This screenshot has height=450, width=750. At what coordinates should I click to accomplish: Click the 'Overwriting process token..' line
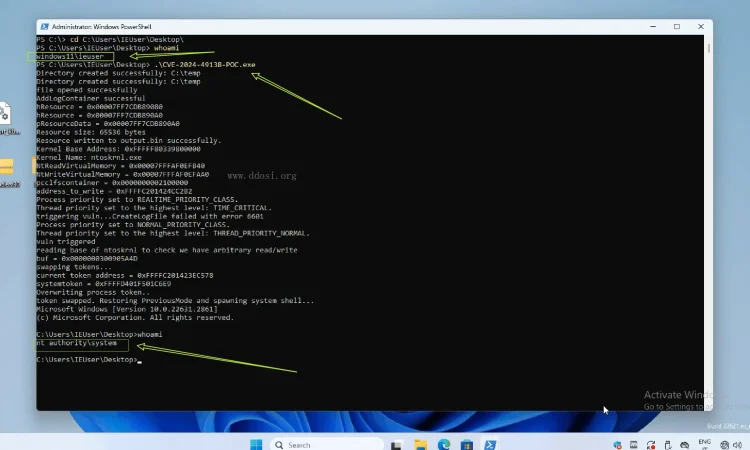pyautogui.click(x=93, y=292)
